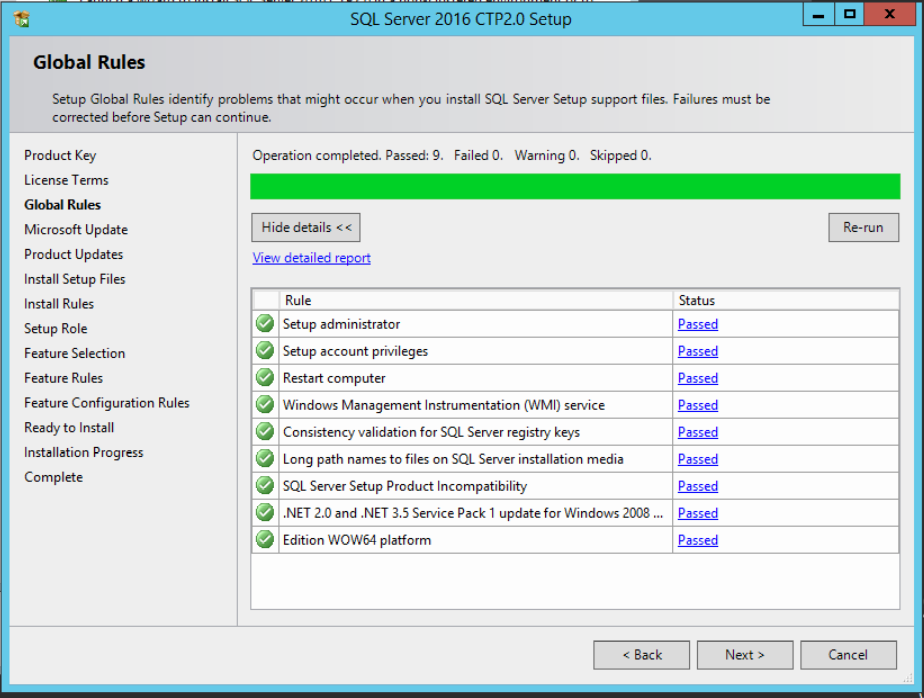
Task: Collapse the list with Hide details button
Action: 306,228
